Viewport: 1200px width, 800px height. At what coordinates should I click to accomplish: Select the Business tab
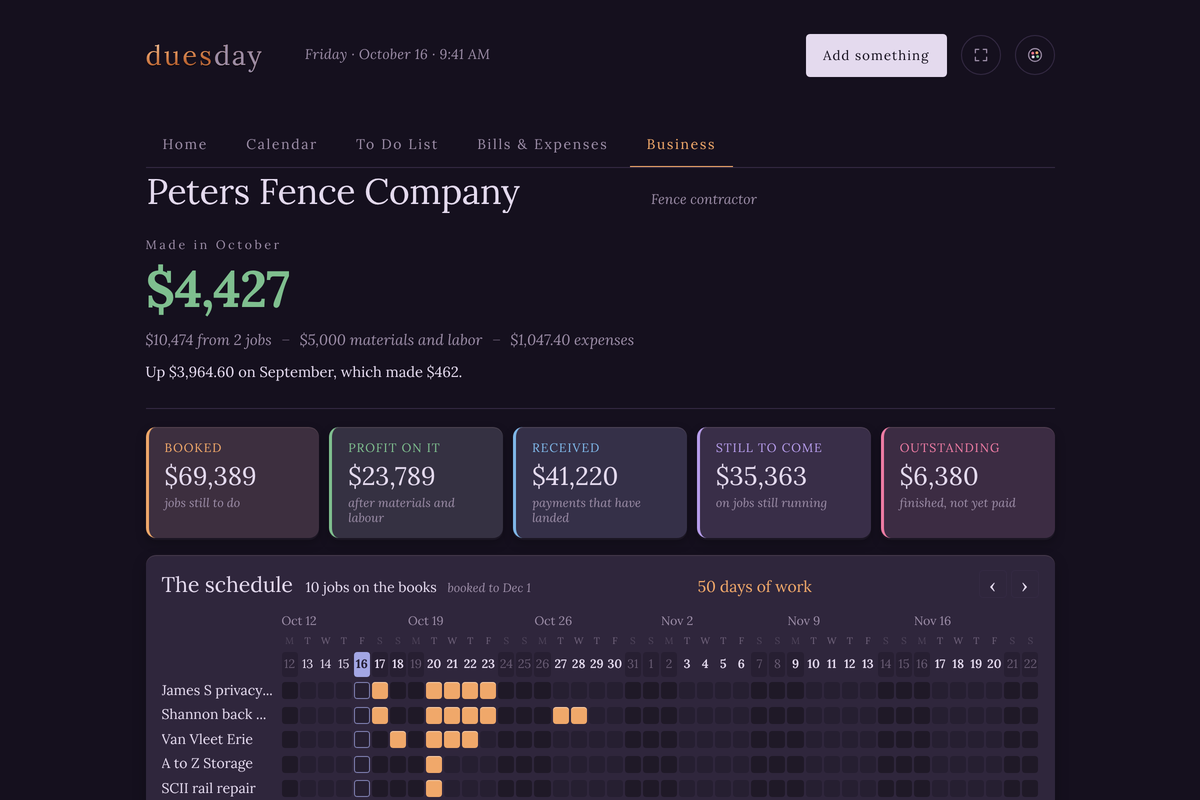681,144
